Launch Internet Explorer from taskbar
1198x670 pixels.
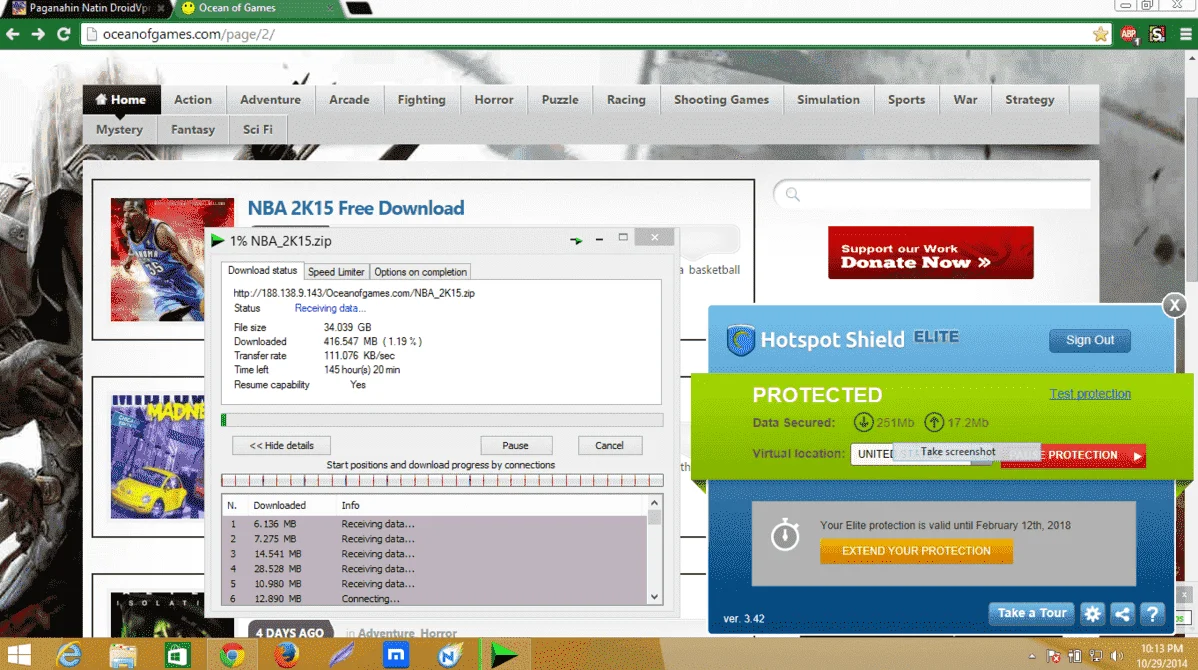[69, 655]
